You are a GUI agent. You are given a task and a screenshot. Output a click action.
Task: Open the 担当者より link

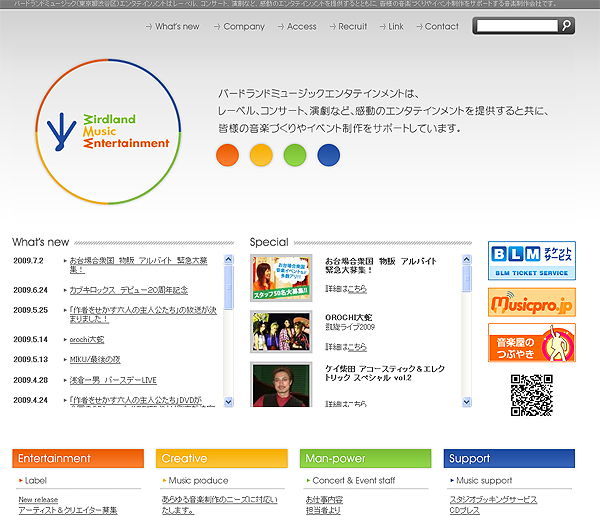pyautogui.click(x=323, y=510)
